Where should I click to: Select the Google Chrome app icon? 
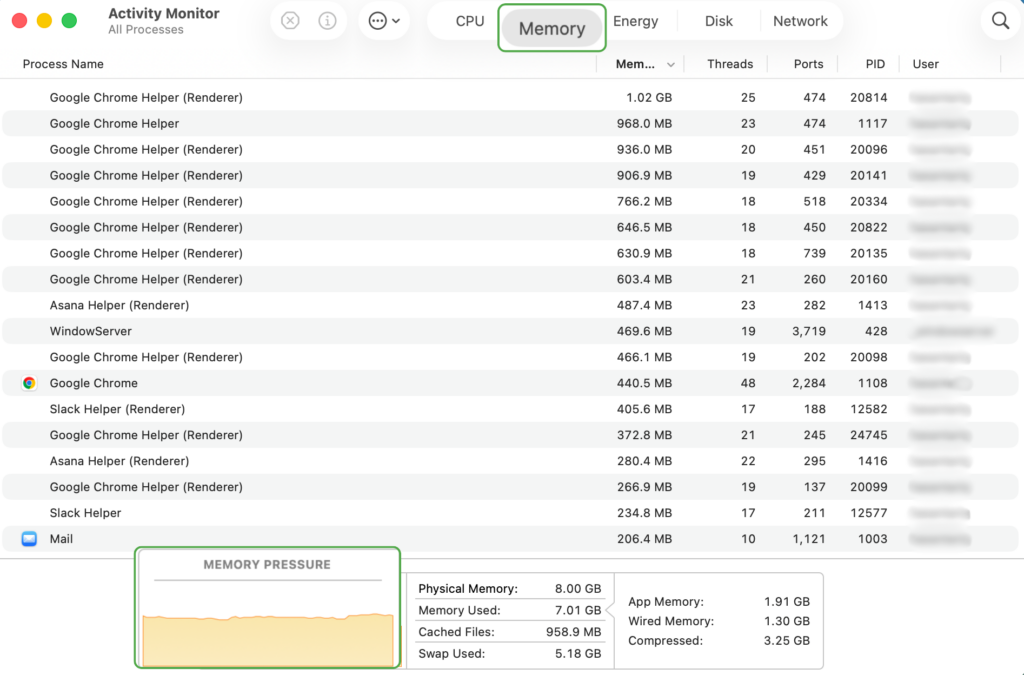tap(29, 383)
